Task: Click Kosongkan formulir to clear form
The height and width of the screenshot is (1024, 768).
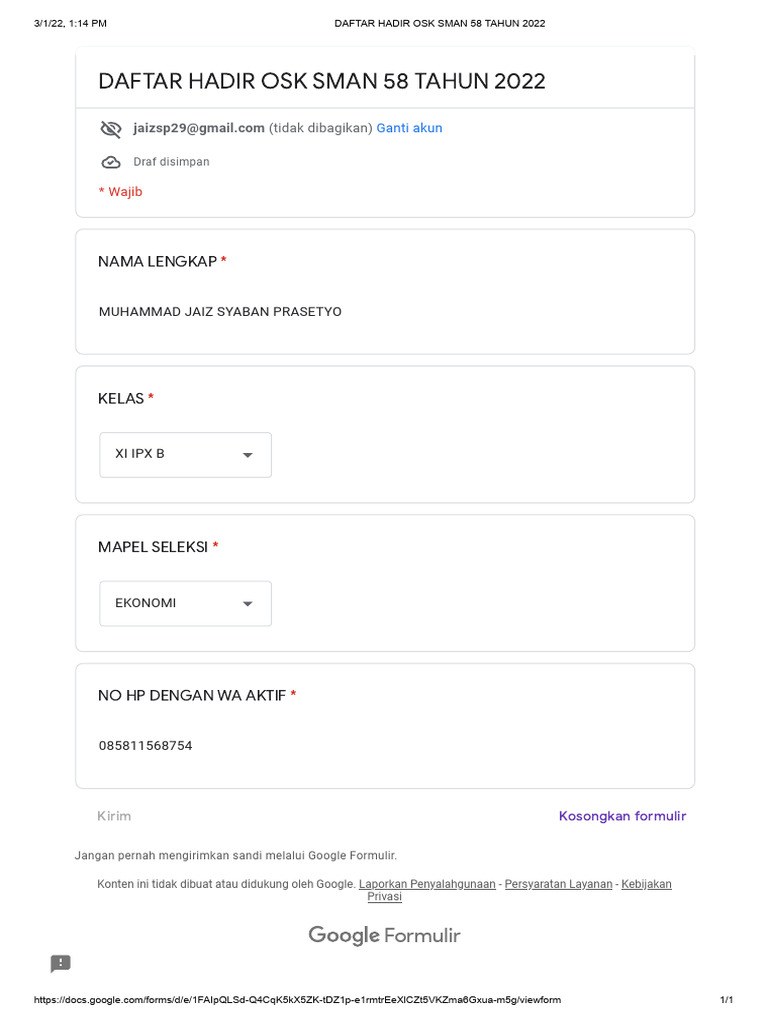Action: tap(622, 816)
